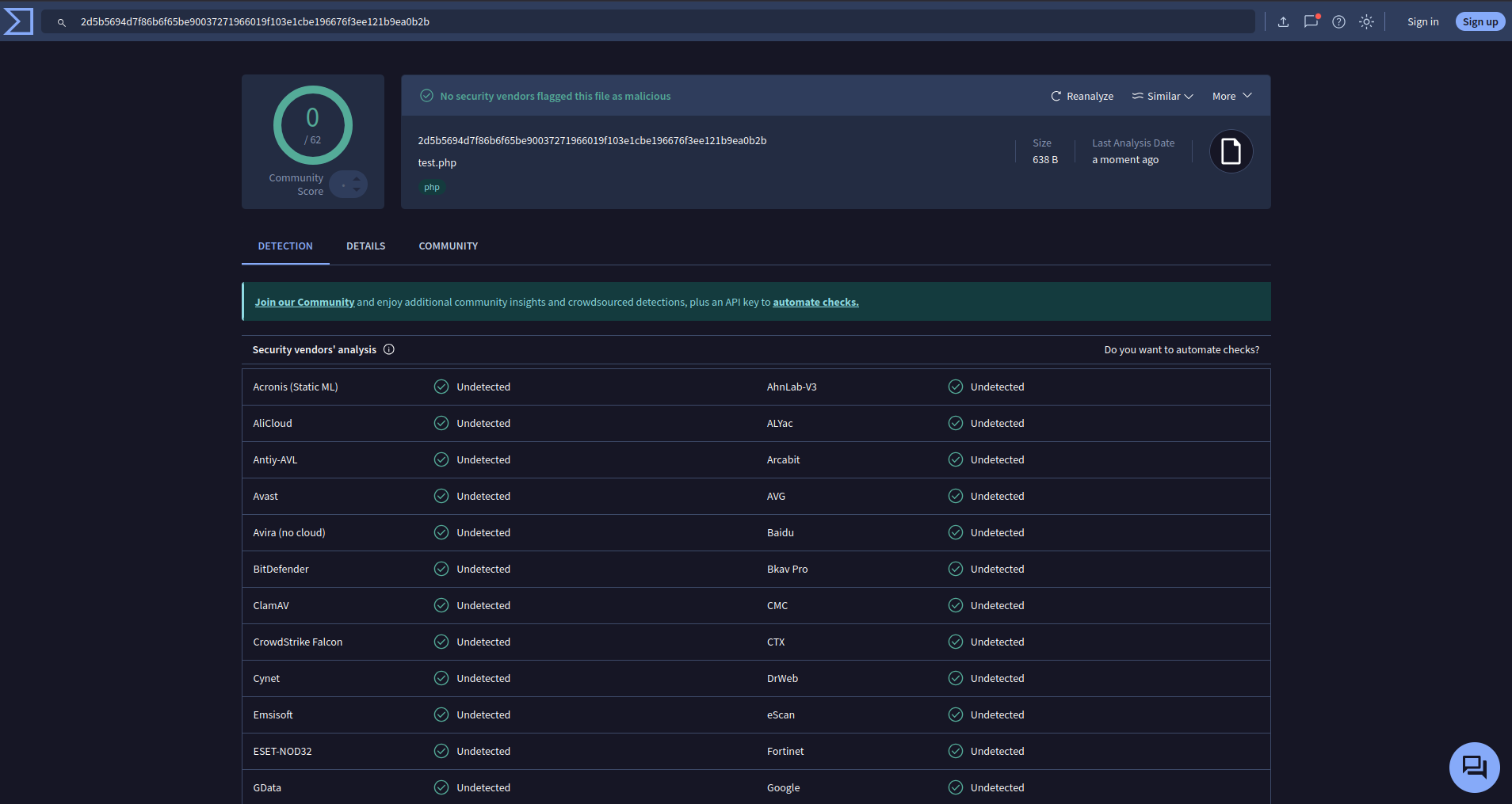Downvote the community score arrow
Viewport: 1512px width, 804px height.
pos(357,189)
